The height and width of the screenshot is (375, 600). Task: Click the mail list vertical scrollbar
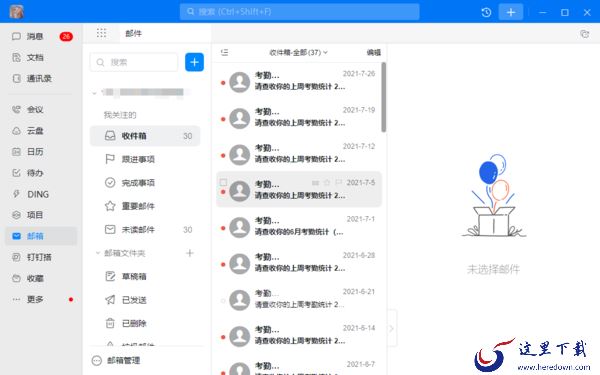(384, 98)
